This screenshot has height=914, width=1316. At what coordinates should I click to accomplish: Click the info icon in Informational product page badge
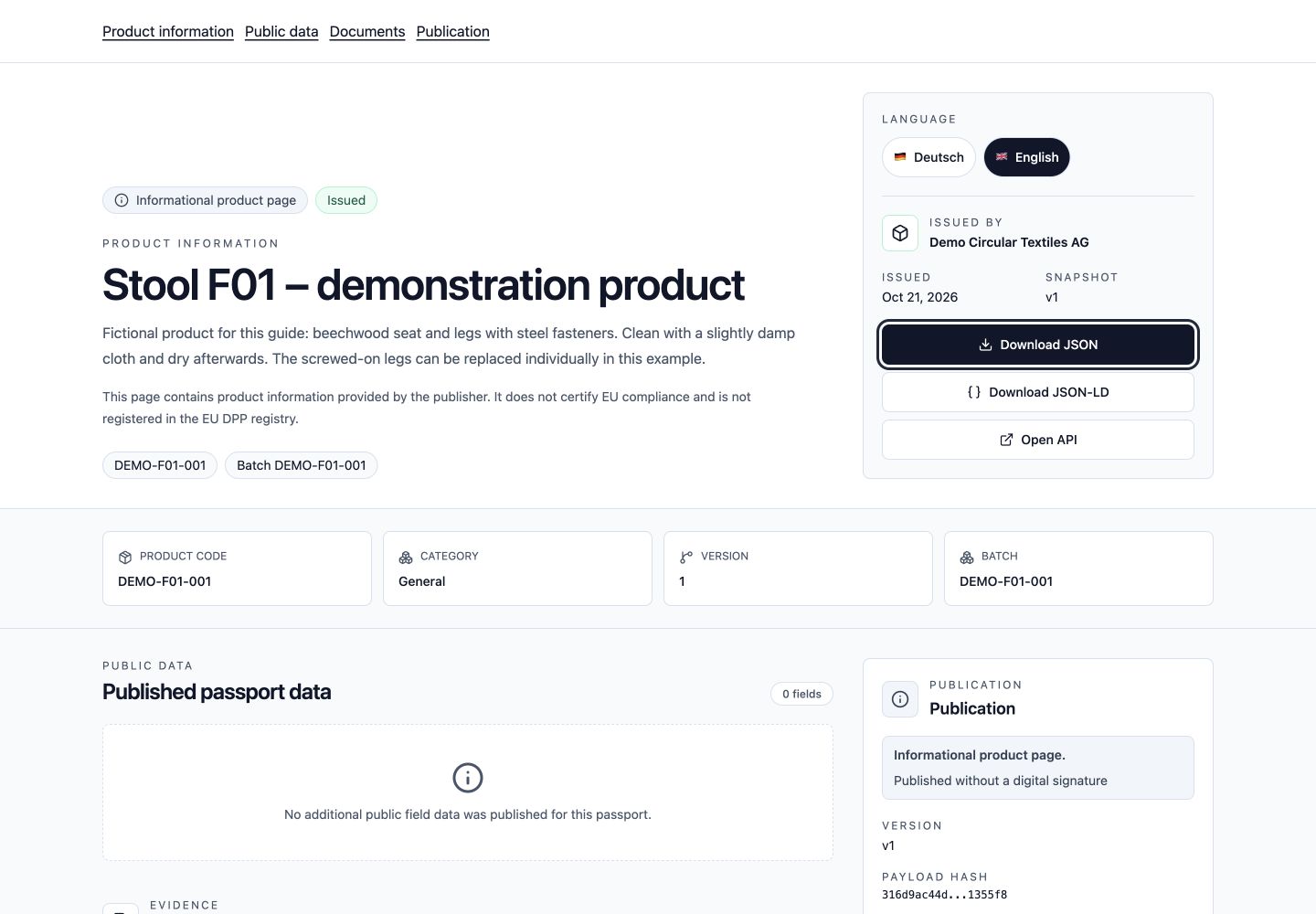[122, 200]
